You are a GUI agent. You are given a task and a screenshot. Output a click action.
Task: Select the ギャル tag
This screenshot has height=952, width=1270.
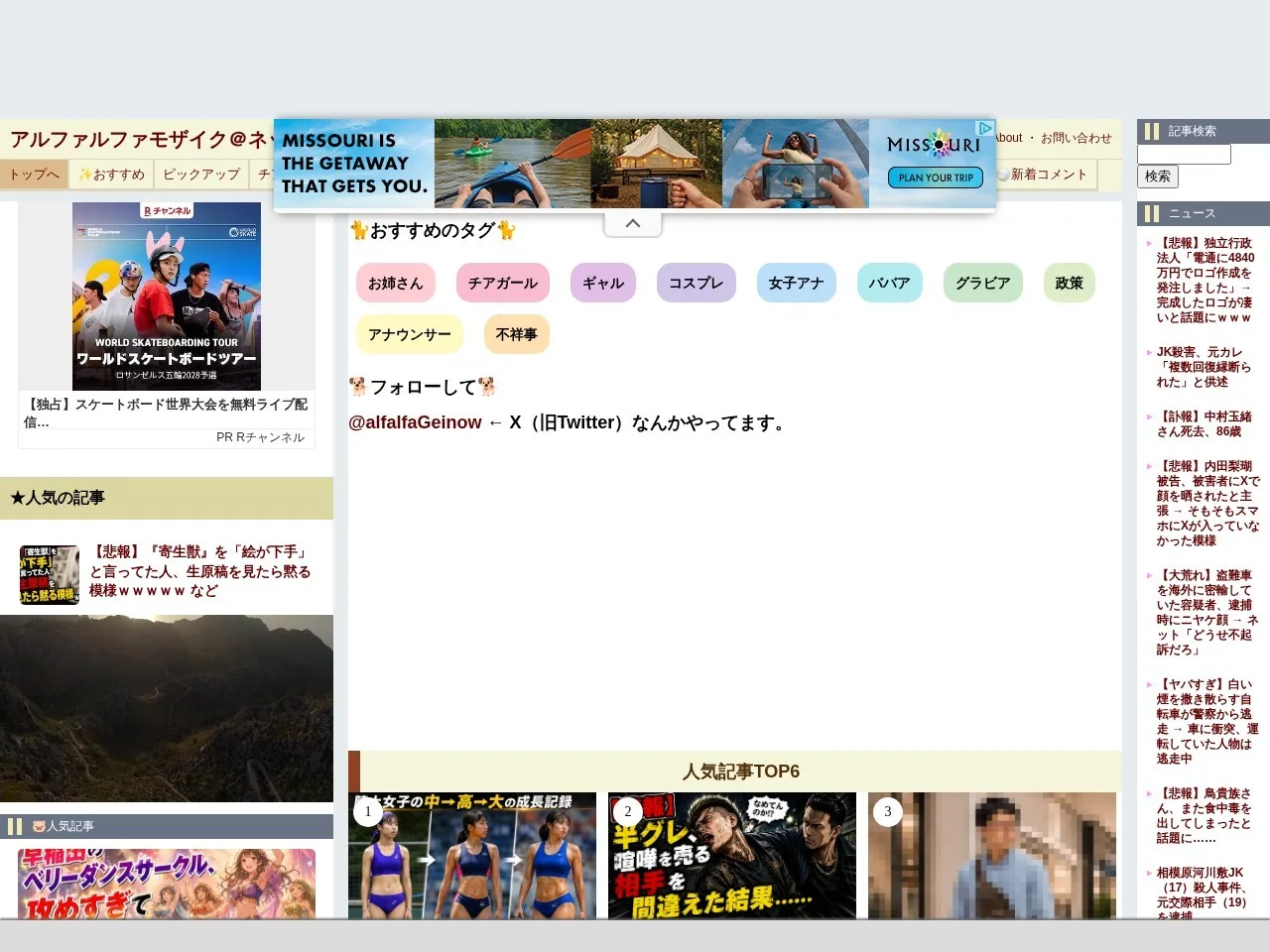tap(603, 283)
